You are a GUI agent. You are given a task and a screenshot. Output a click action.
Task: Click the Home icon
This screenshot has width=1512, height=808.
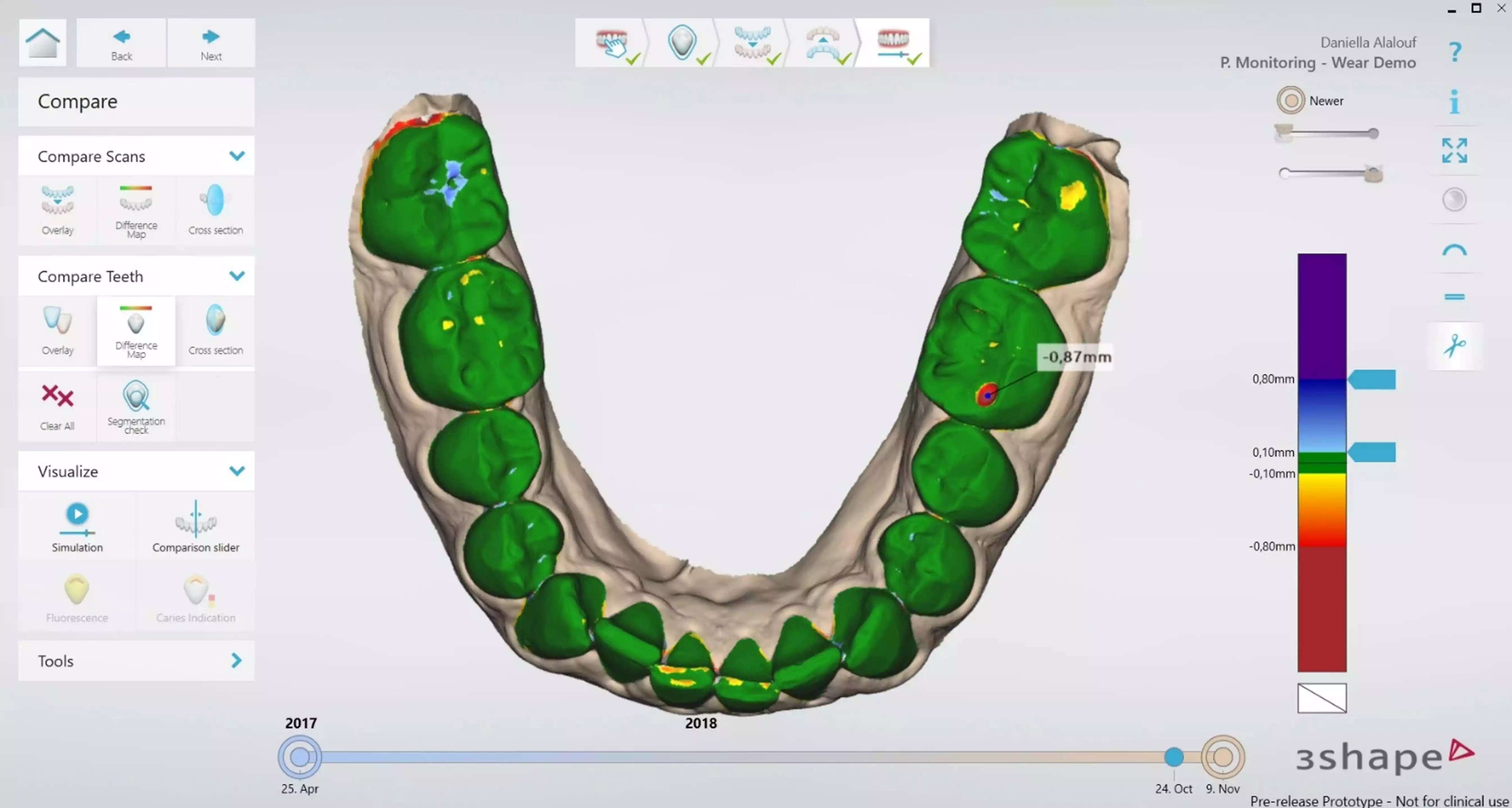(42, 42)
